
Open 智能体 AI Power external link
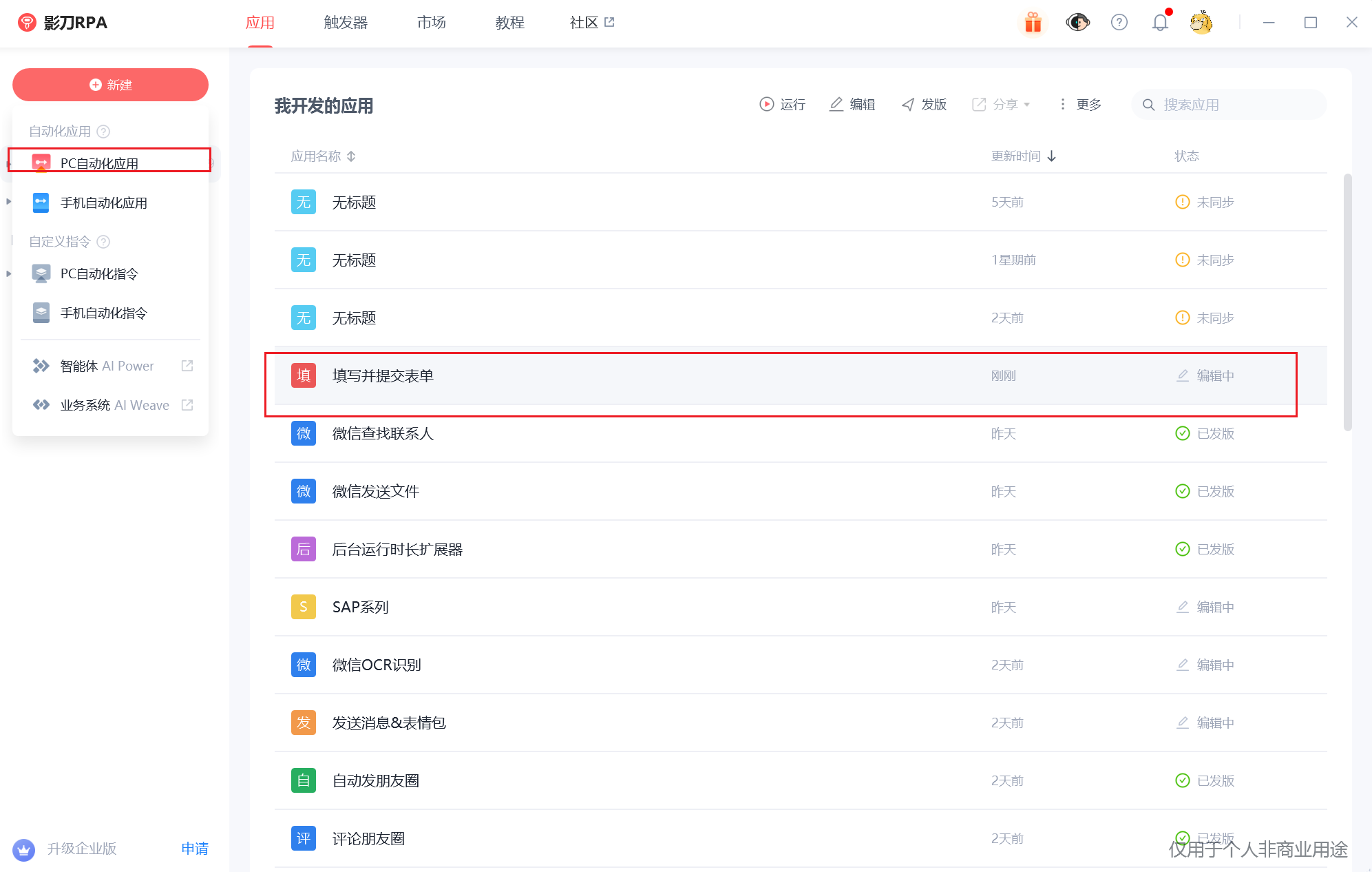pyautogui.click(x=187, y=366)
